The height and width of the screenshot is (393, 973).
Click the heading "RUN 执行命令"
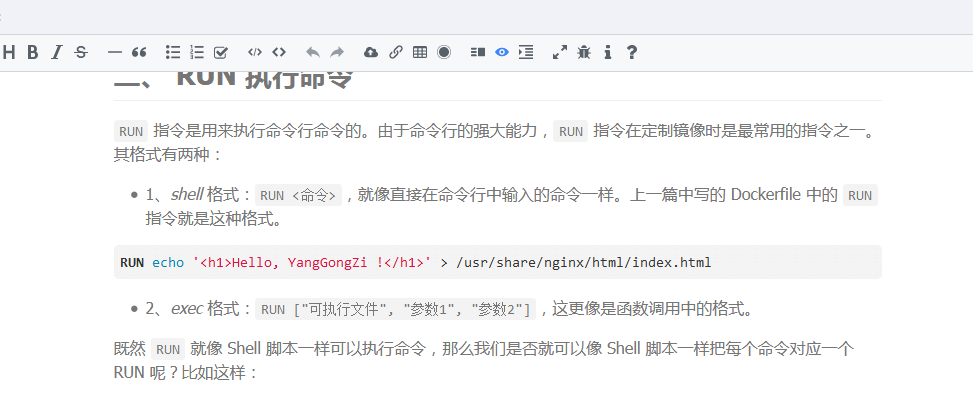pos(265,79)
